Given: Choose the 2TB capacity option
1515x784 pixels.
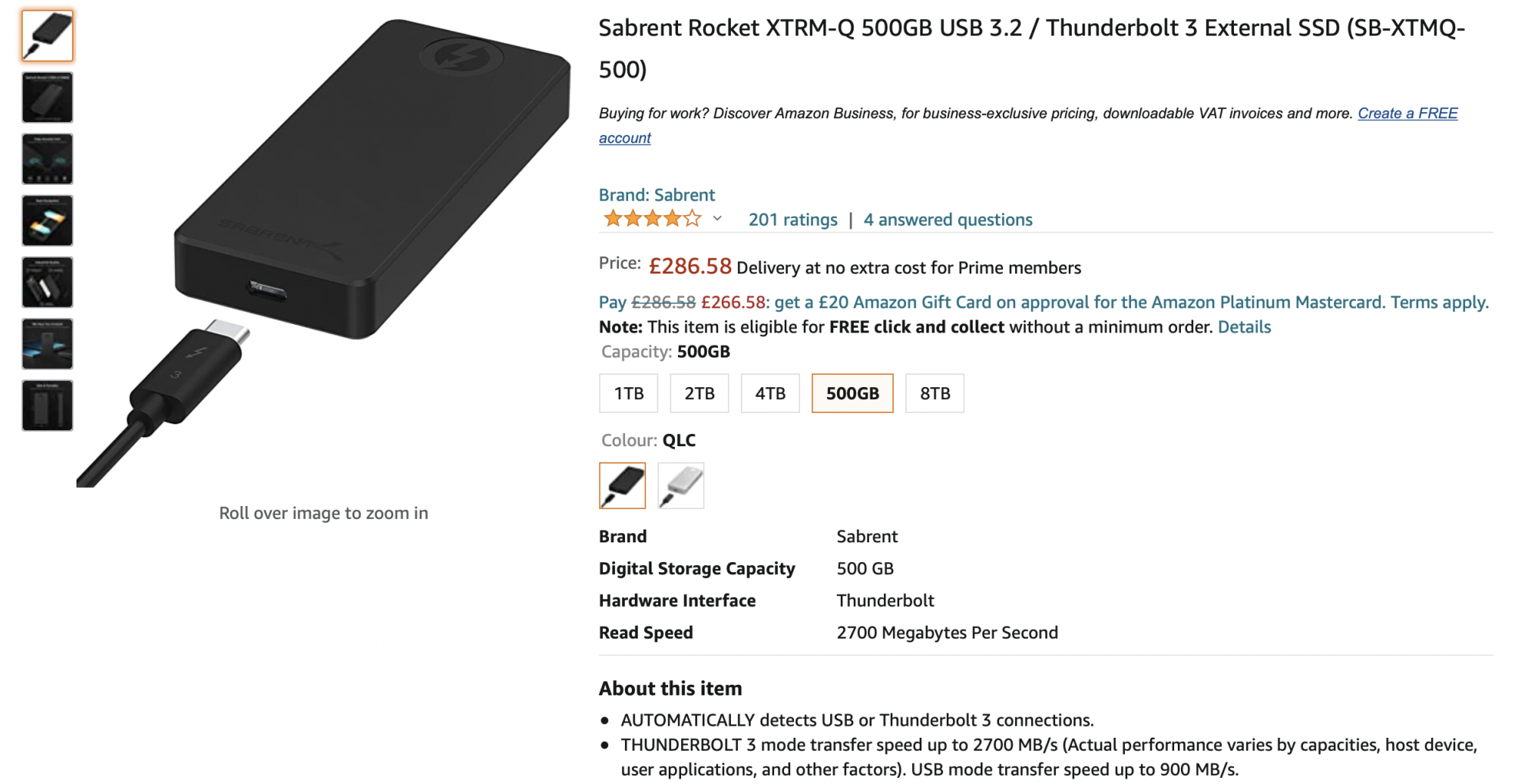Looking at the screenshot, I should [x=699, y=393].
